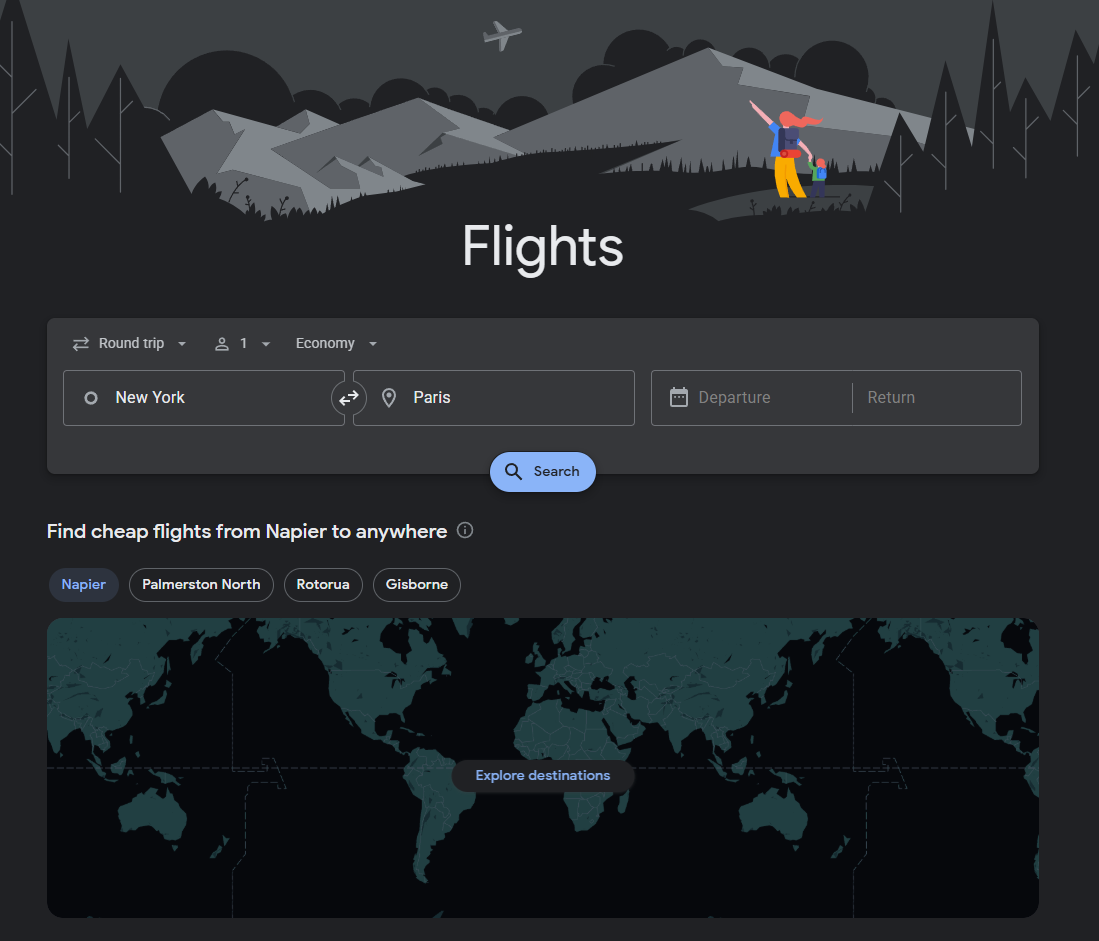The height and width of the screenshot is (941, 1099).
Task: Click the search magnifier icon in Search button
Action: 514,471
